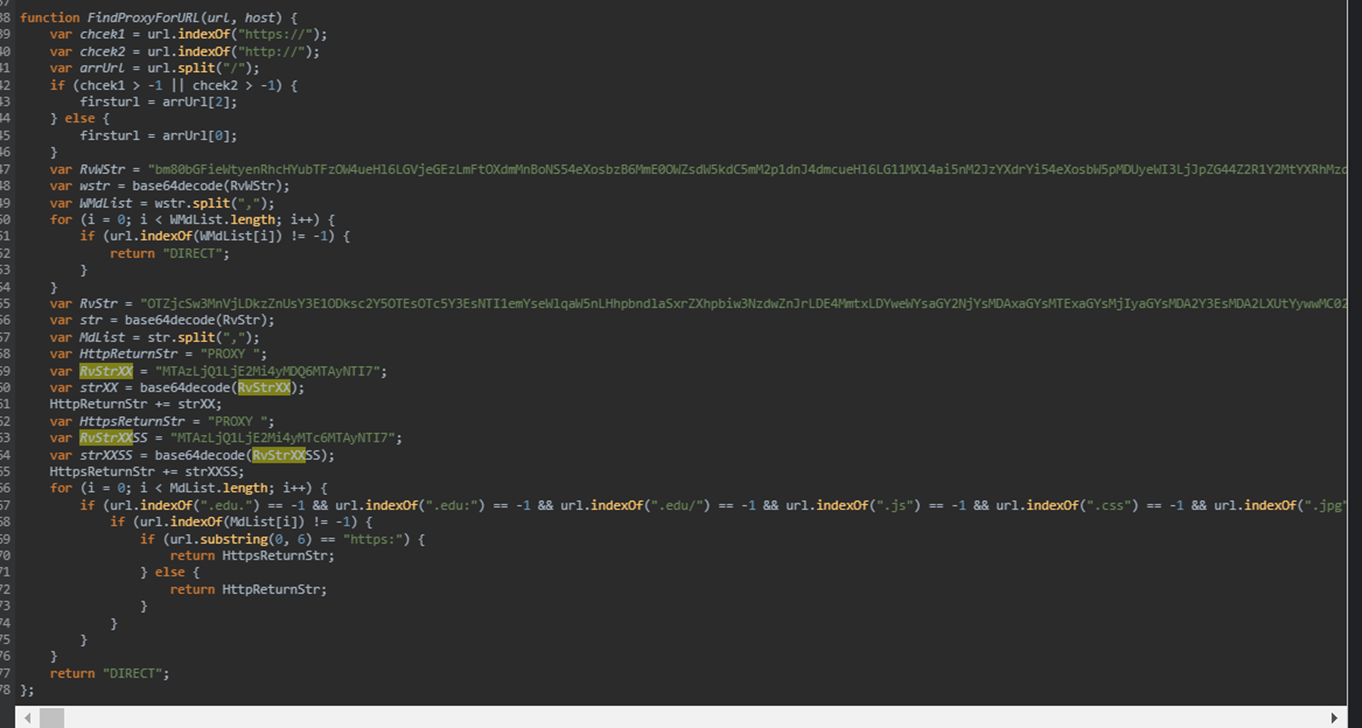Click the horizontal scrollbar thumb
1362x728 pixels.
(x=52, y=717)
